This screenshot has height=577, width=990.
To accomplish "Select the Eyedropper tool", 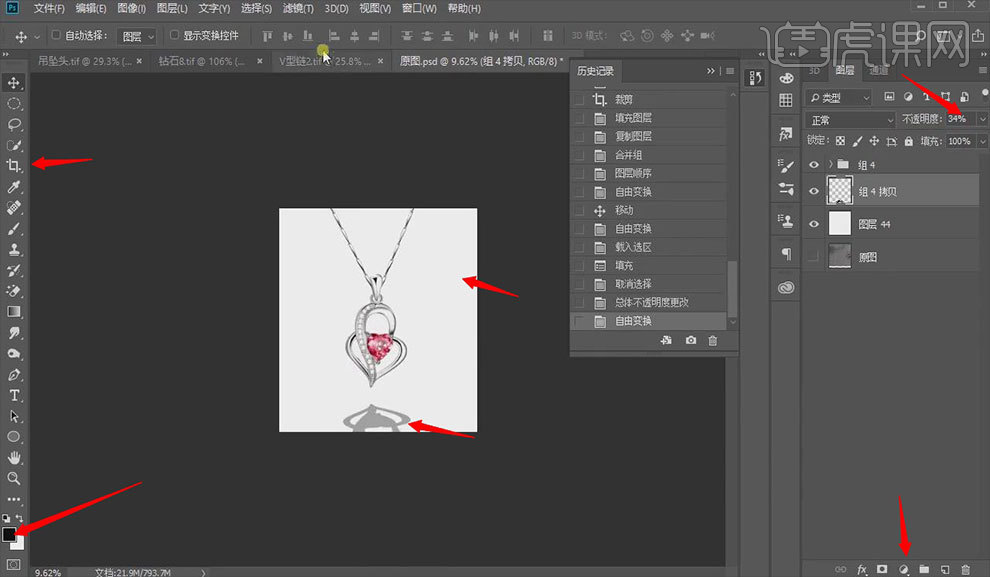I will click(x=14, y=187).
